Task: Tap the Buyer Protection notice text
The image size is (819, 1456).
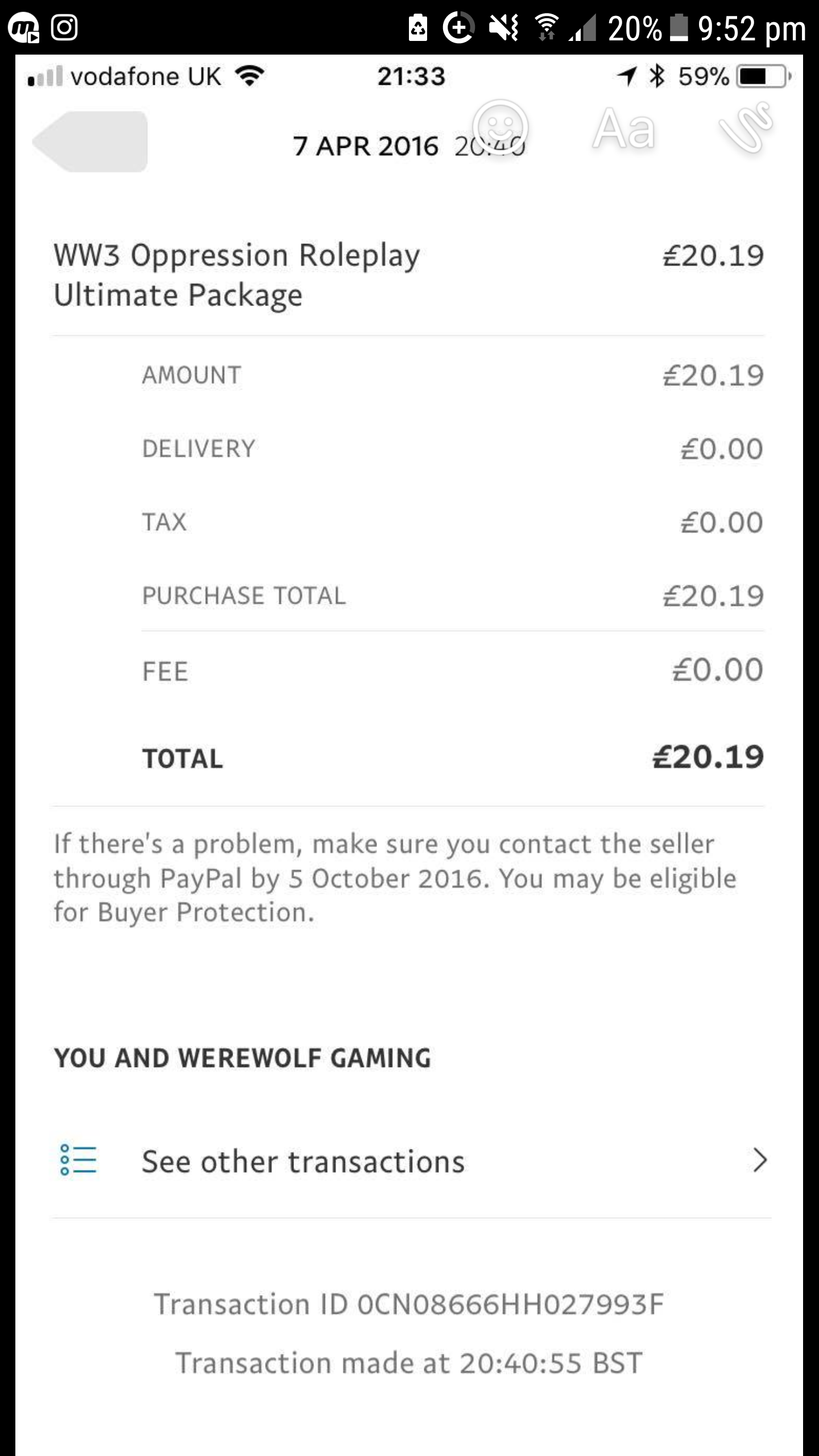Action: point(395,878)
